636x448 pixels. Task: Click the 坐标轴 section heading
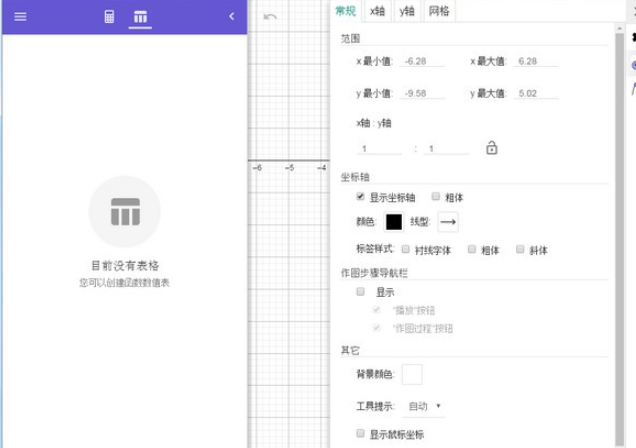(355, 177)
